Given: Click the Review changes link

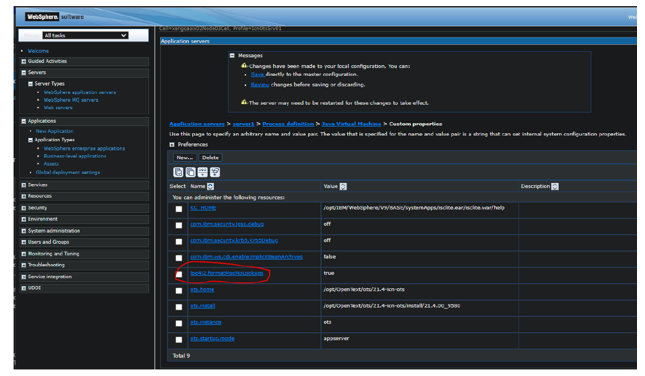Looking at the screenshot, I should 260,85.
